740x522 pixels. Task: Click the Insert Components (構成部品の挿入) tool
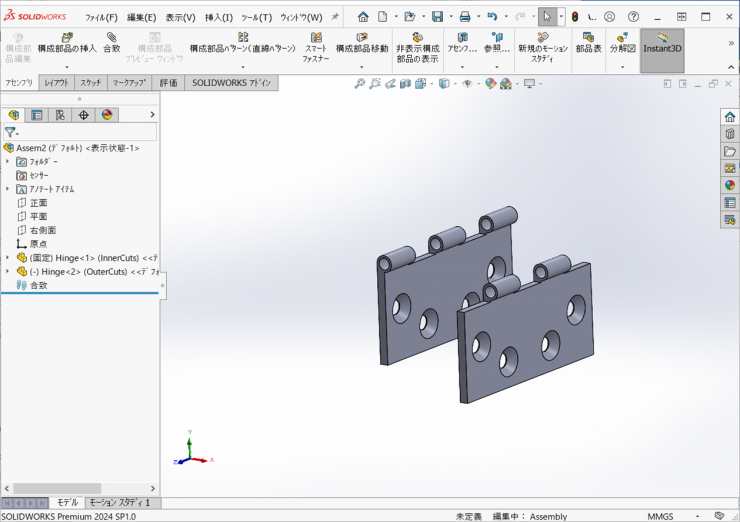tap(67, 42)
